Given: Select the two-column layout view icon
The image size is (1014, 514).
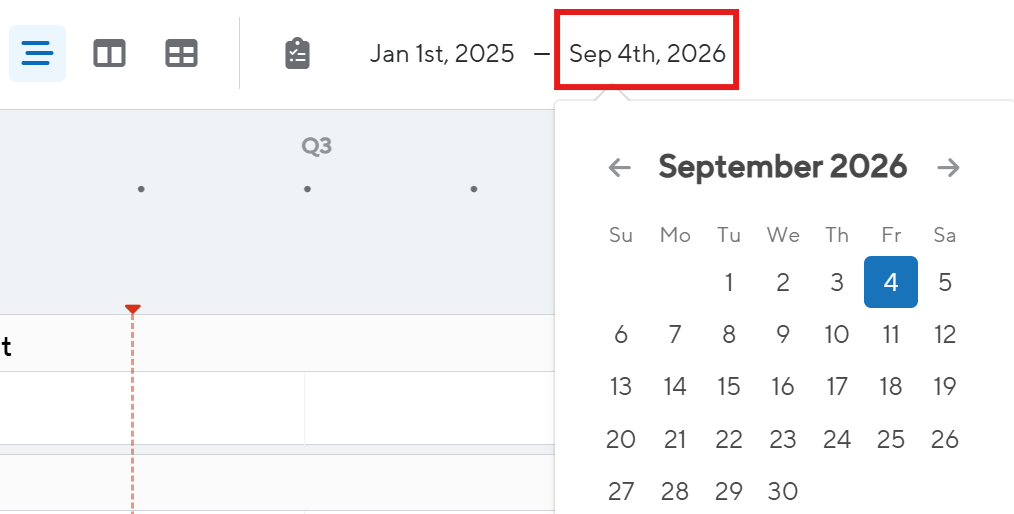Looking at the screenshot, I should click(x=109, y=53).
